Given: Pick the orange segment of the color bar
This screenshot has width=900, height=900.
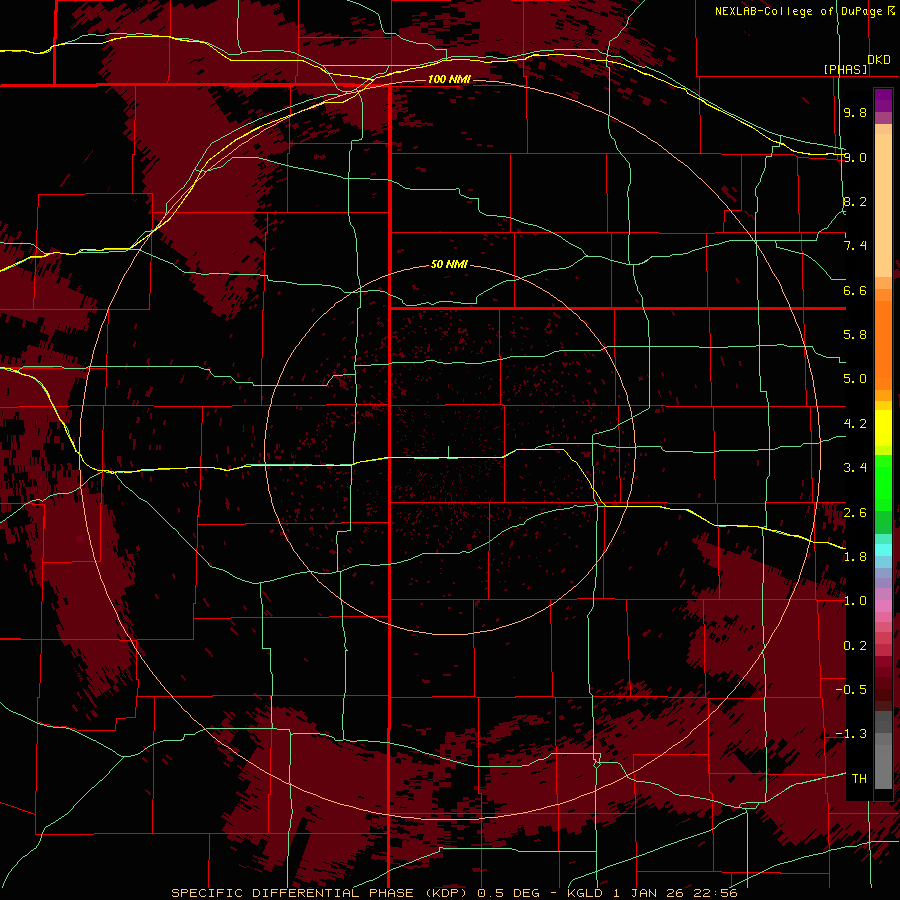Looking at the screenshot, I should click(x=883, y=344).
